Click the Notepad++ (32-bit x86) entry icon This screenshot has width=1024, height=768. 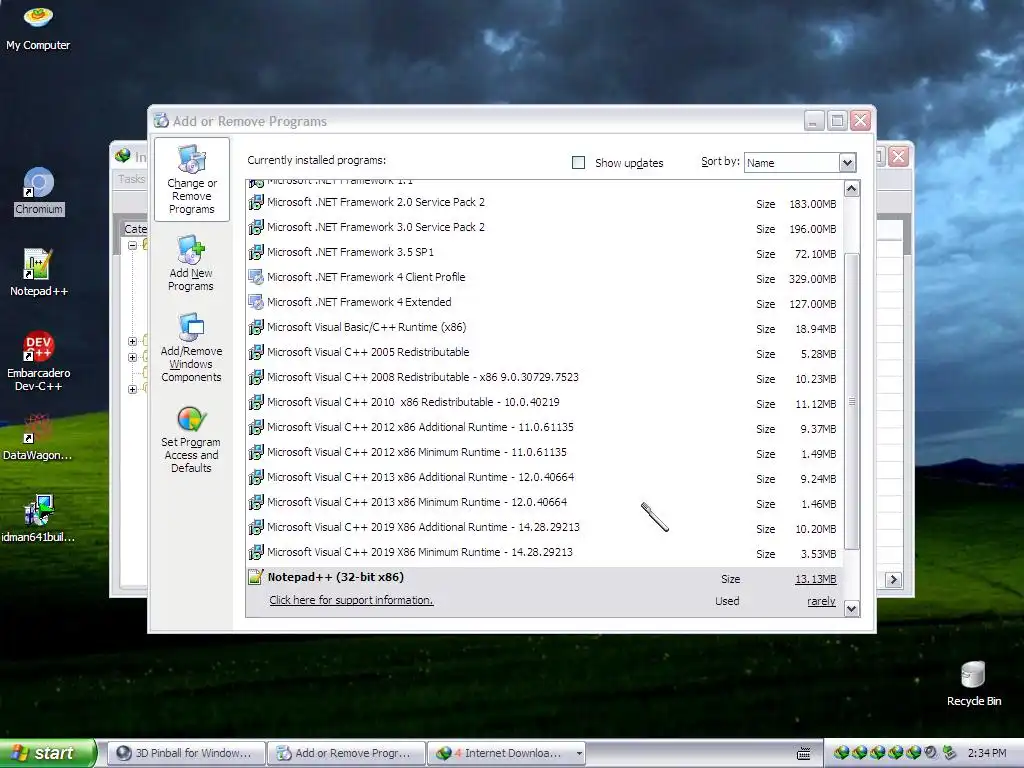(x=255, y=577)
